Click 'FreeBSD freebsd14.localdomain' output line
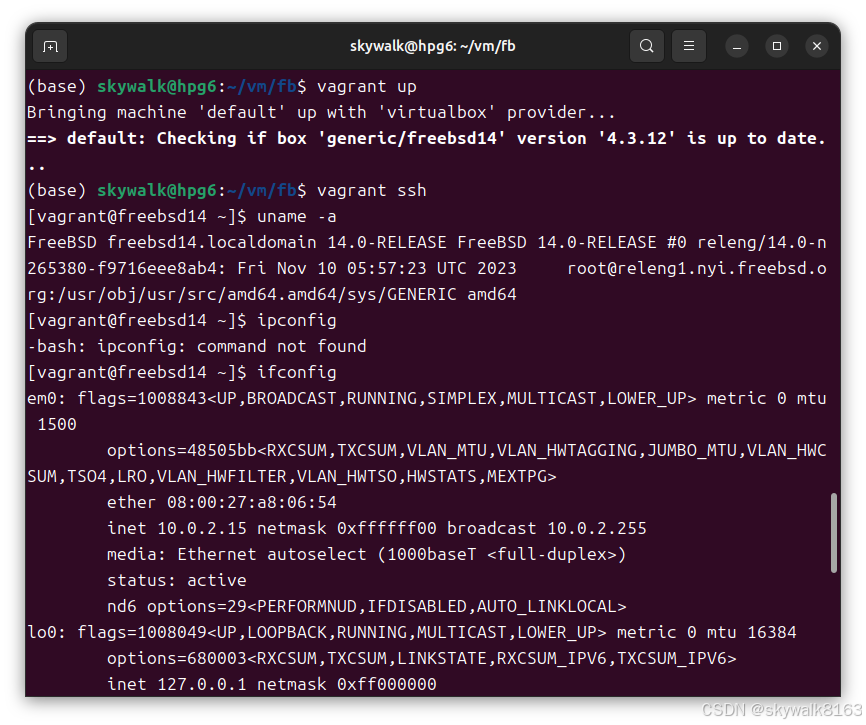This screenshot has width=866, height=725. point(426,242)
